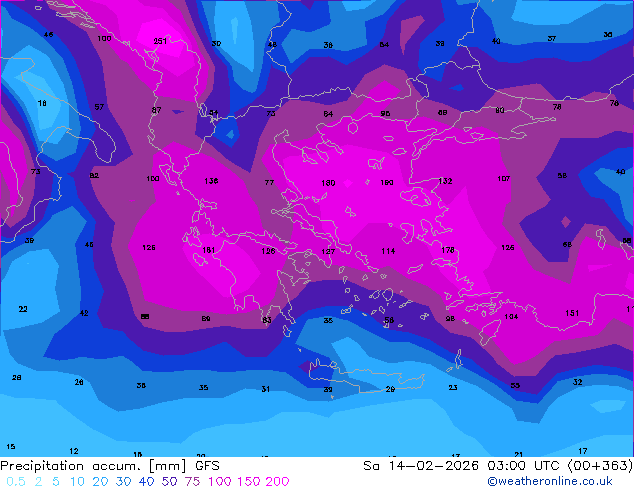Select the 2 legend value

coord(38,481)
